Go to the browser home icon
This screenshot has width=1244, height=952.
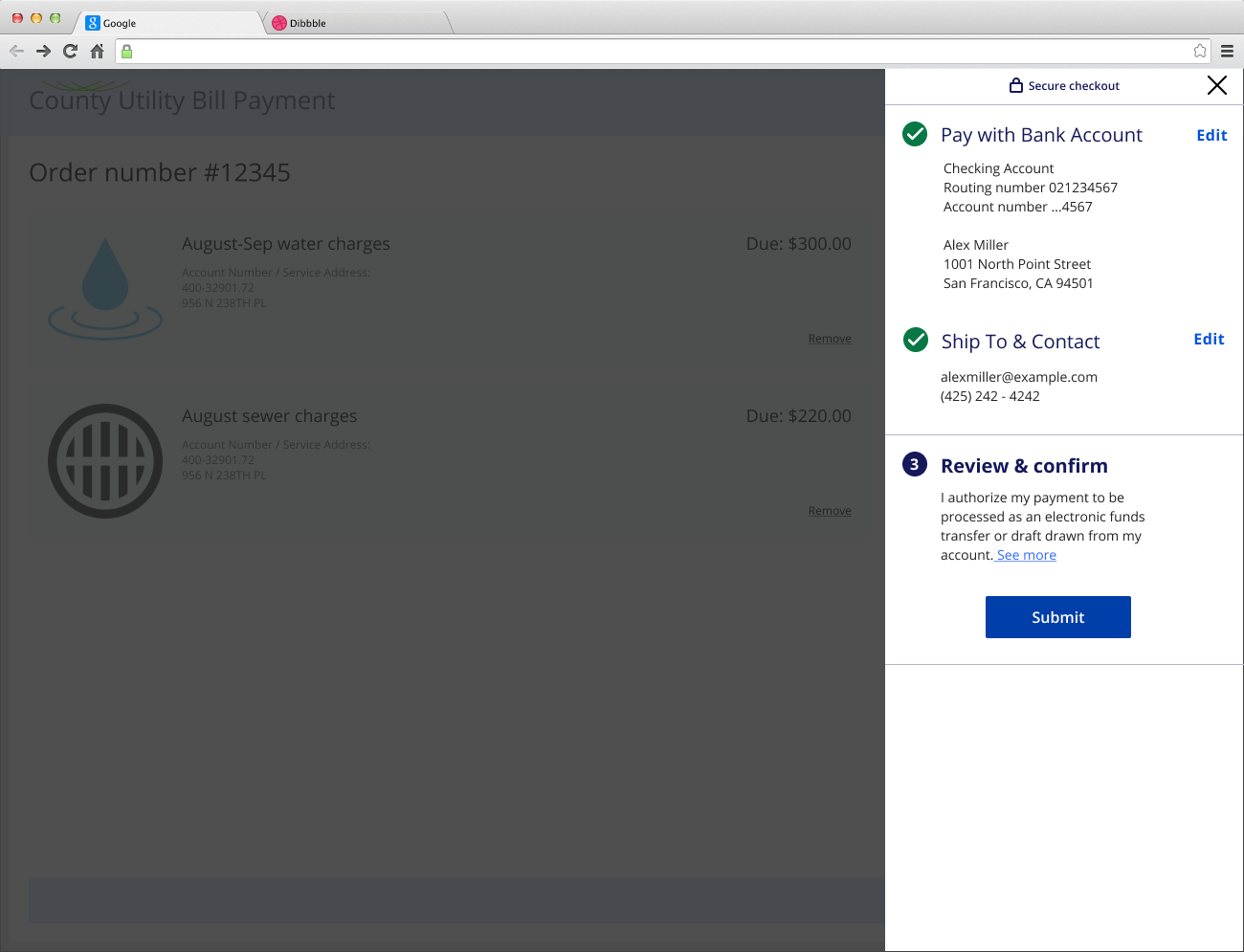point(97,51)
